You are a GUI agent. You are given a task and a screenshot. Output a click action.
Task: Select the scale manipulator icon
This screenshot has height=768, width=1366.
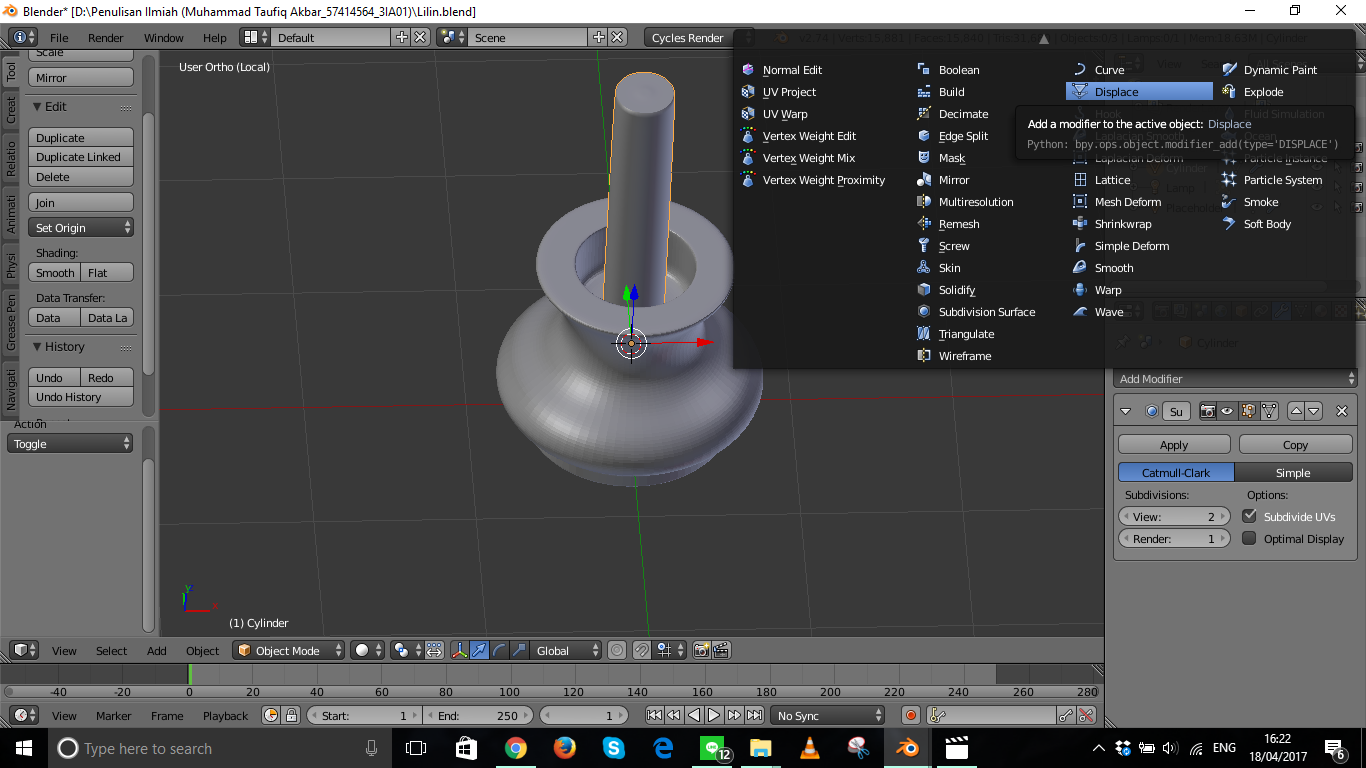[x=519, y=650]
